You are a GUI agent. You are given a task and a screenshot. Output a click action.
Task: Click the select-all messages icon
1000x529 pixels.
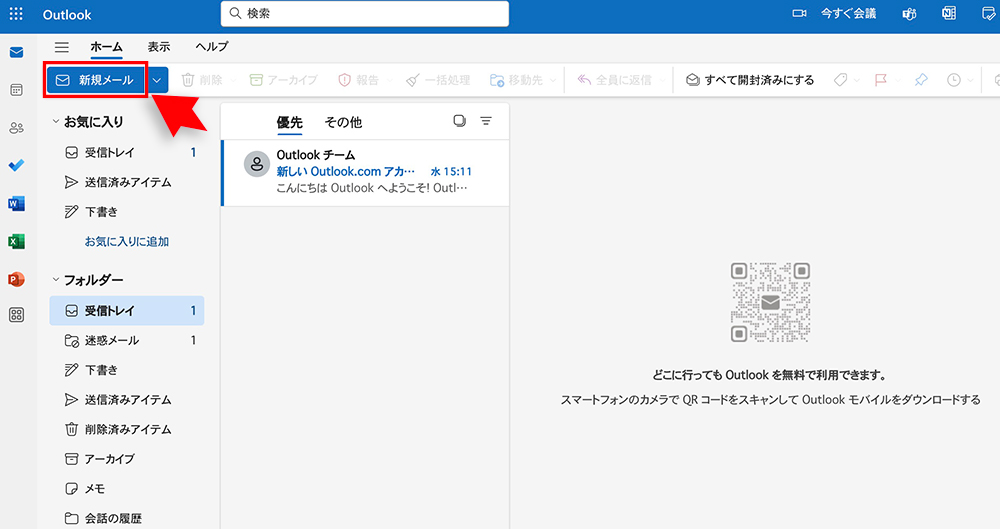(x=459, y=121)
